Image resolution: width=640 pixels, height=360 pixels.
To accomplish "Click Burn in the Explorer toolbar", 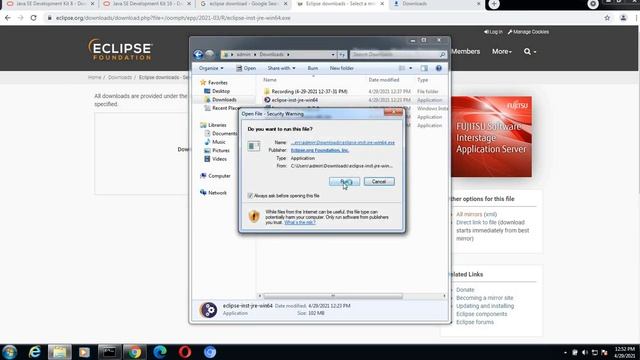I will [313, 68].
